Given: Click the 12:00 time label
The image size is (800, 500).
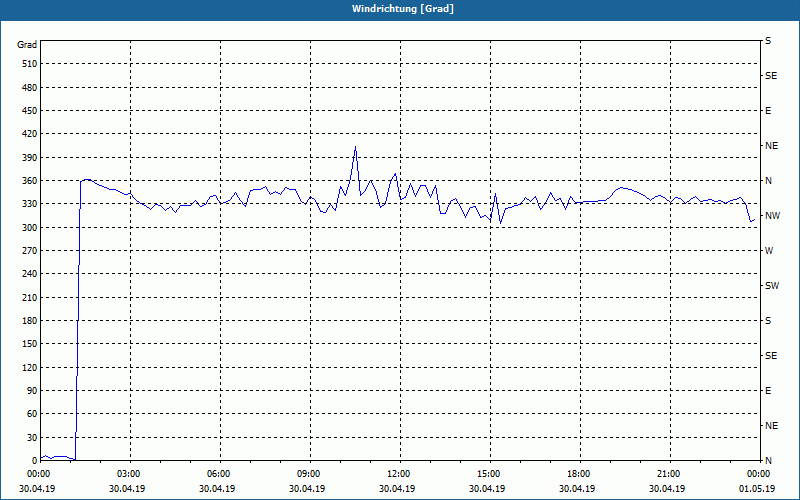Looking at the screenshot, I should coord(398,474).
